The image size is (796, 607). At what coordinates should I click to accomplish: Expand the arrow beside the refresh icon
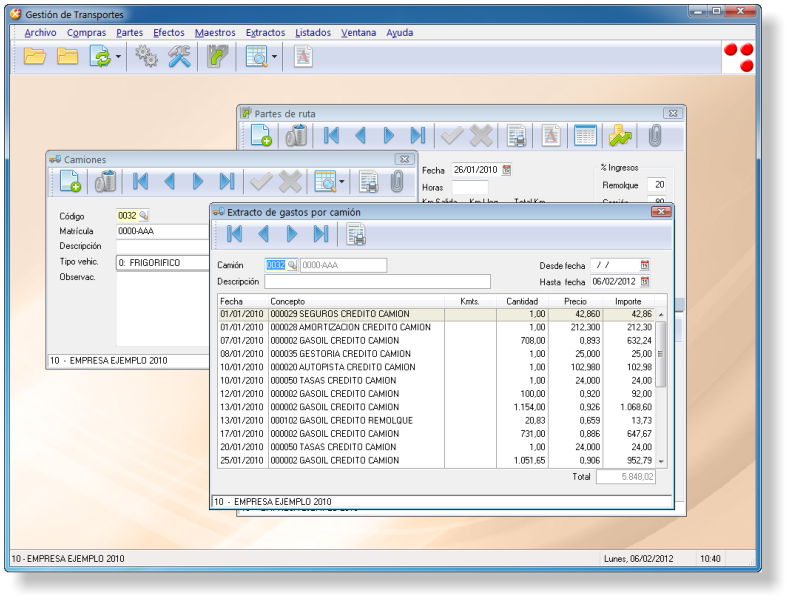point(118,56)
